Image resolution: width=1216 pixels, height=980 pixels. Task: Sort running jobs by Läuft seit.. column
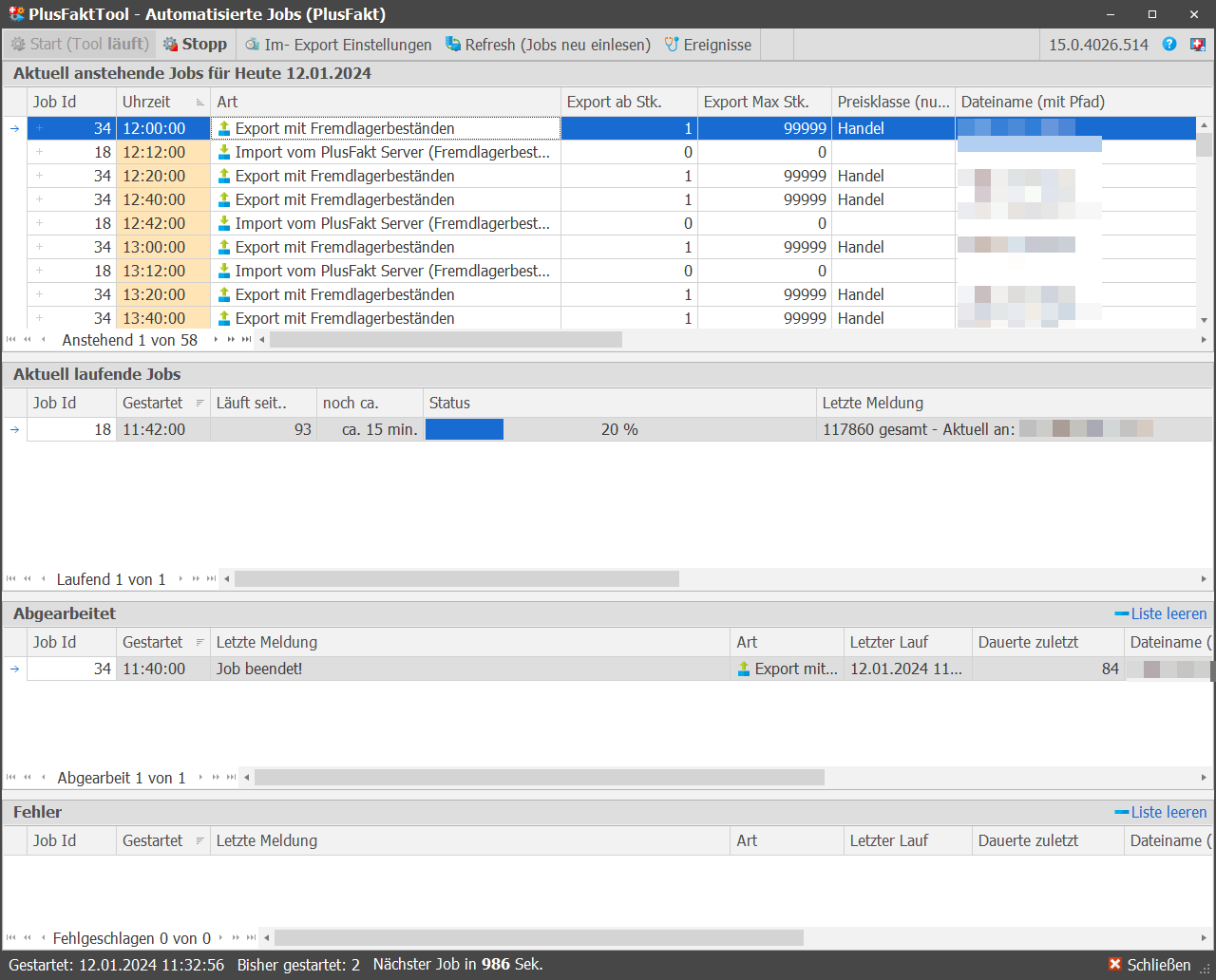pyautogui.click(x=263, y=403)
